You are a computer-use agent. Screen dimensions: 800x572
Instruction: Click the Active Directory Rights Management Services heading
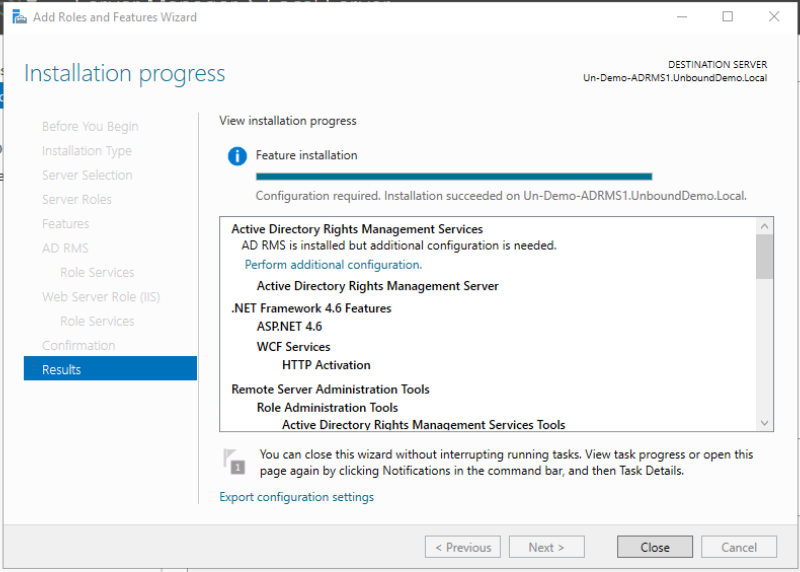coord(357,229)
